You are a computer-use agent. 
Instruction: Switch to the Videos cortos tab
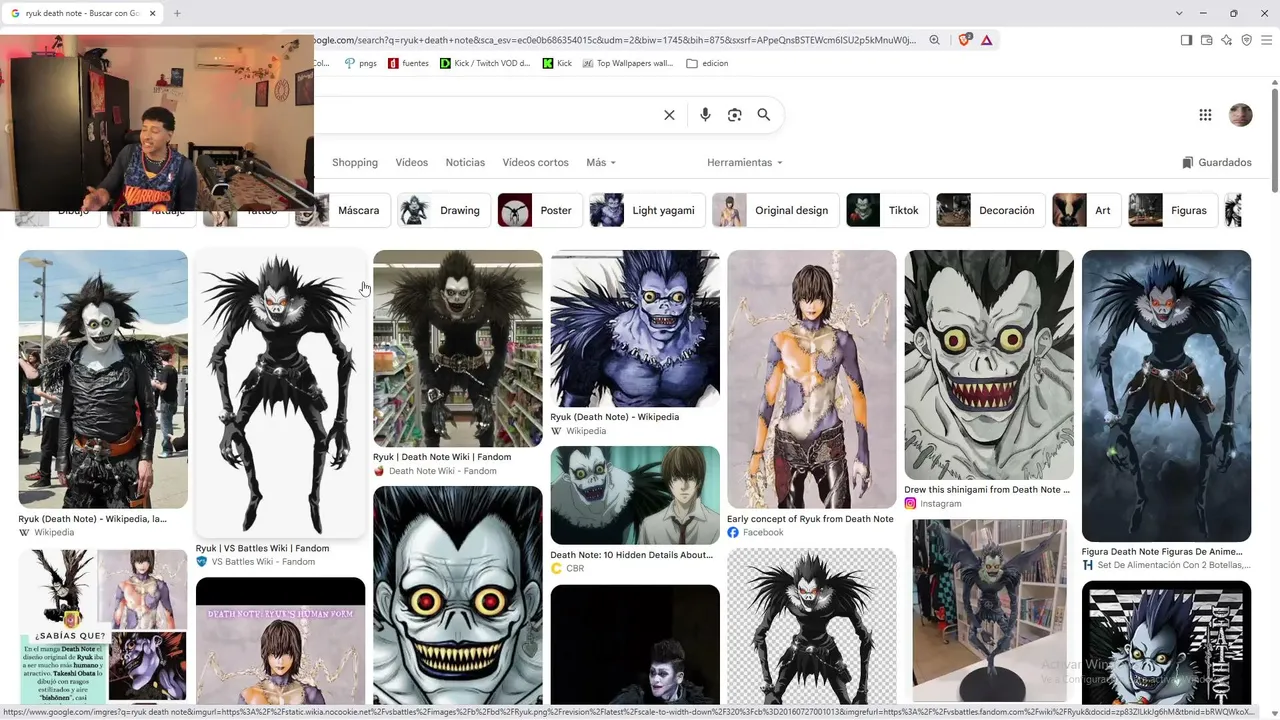pyautogui.click(x=535, y=162)
